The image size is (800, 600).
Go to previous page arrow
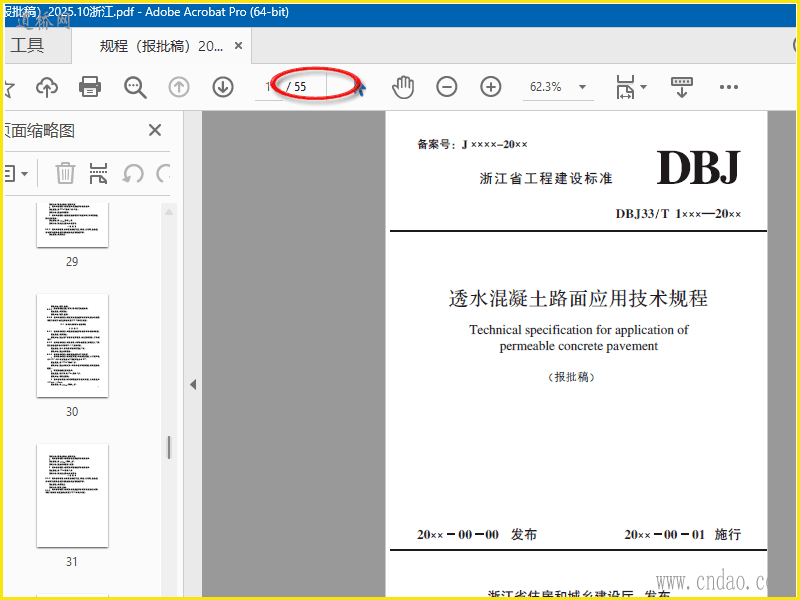179,87
